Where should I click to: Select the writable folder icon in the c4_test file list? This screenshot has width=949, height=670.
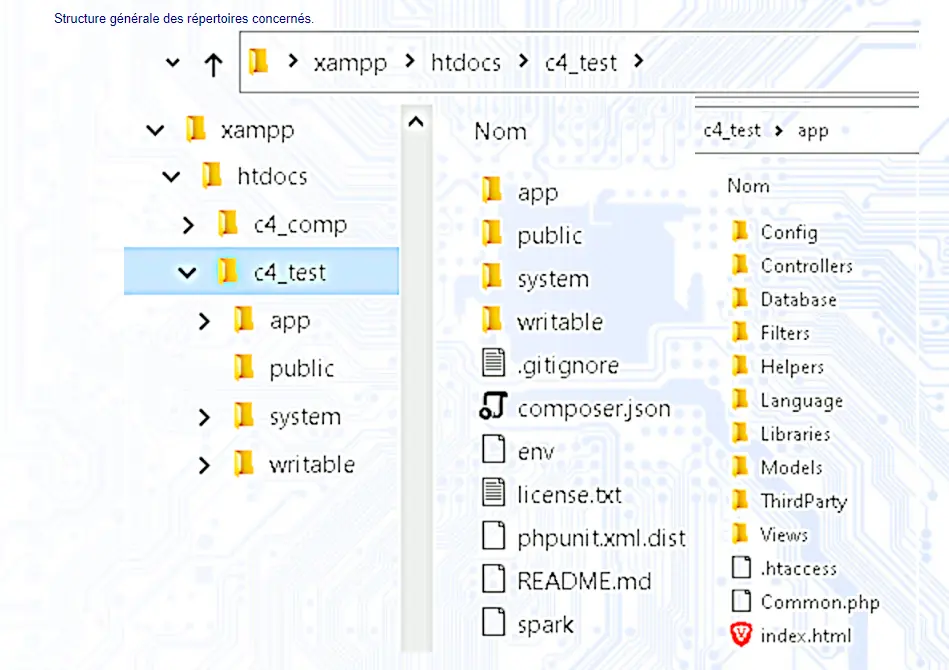tap(492, 320)
